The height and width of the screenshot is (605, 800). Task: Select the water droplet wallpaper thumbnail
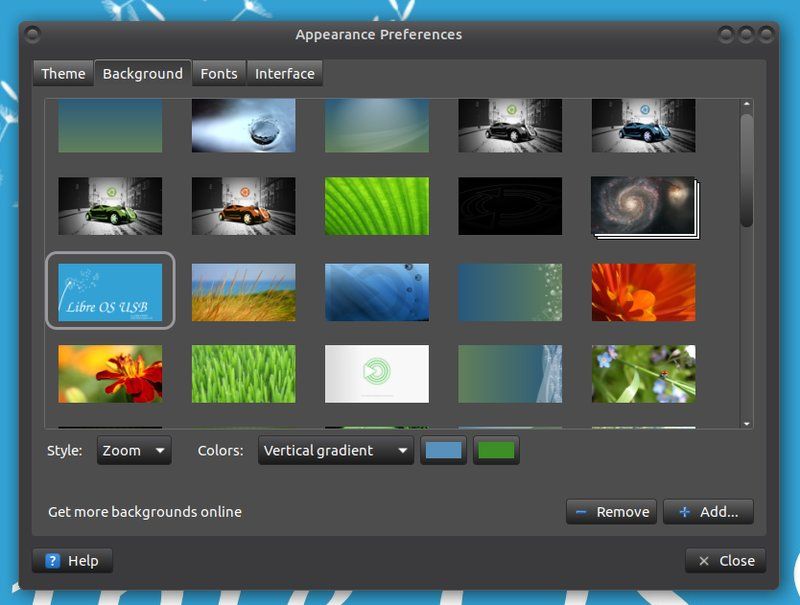(x=243, y=124)
